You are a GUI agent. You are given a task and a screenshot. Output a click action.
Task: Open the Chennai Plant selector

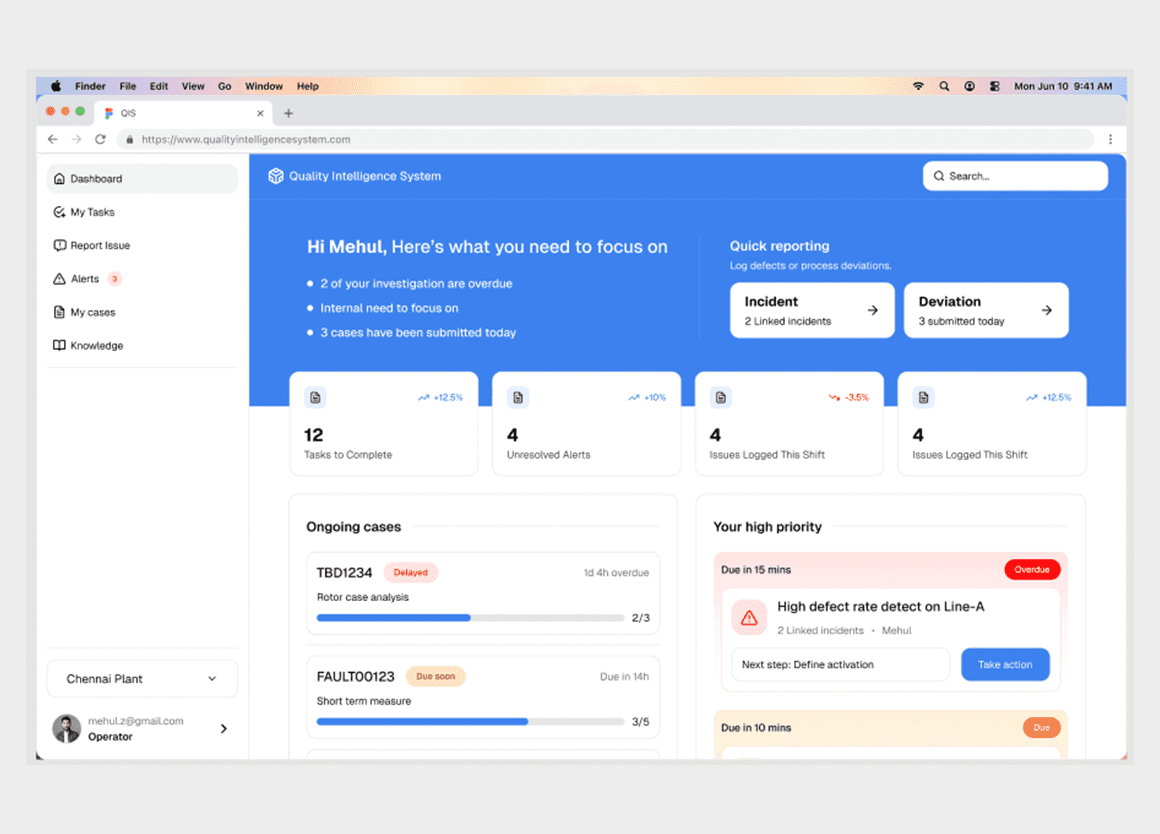pos(141,678)
